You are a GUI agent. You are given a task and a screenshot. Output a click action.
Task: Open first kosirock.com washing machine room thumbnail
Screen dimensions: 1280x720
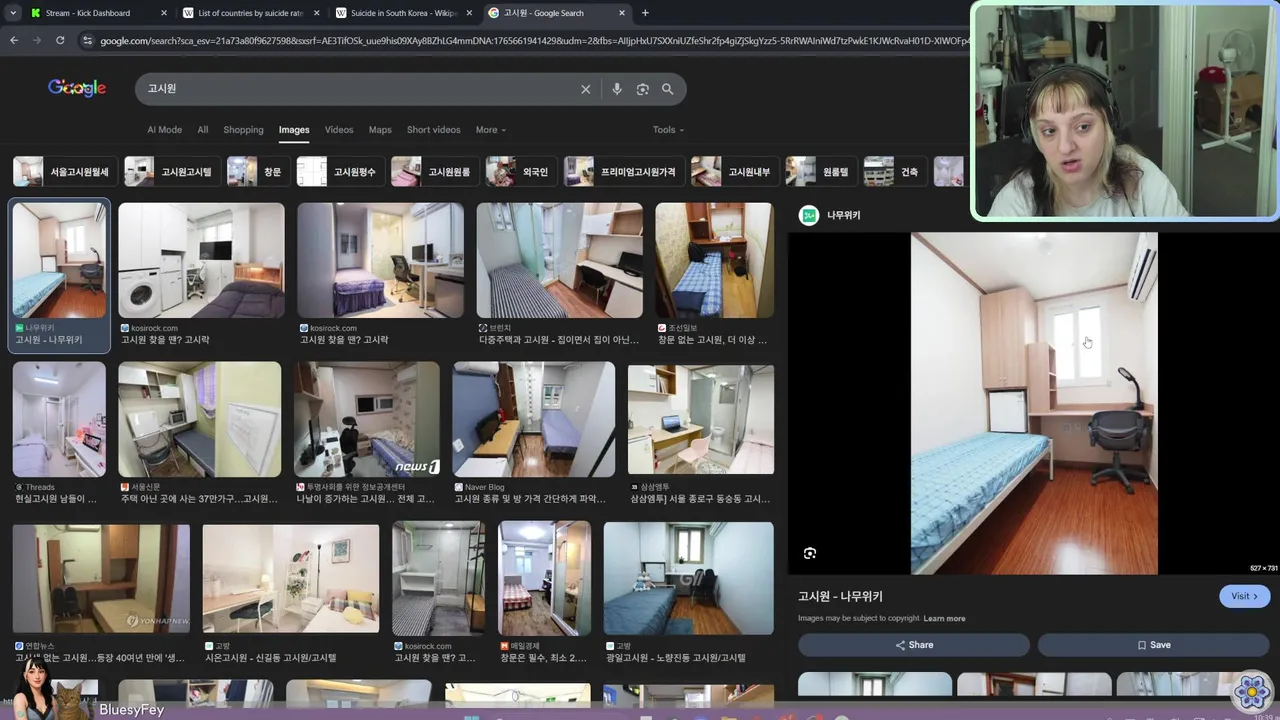coord(201,260)
